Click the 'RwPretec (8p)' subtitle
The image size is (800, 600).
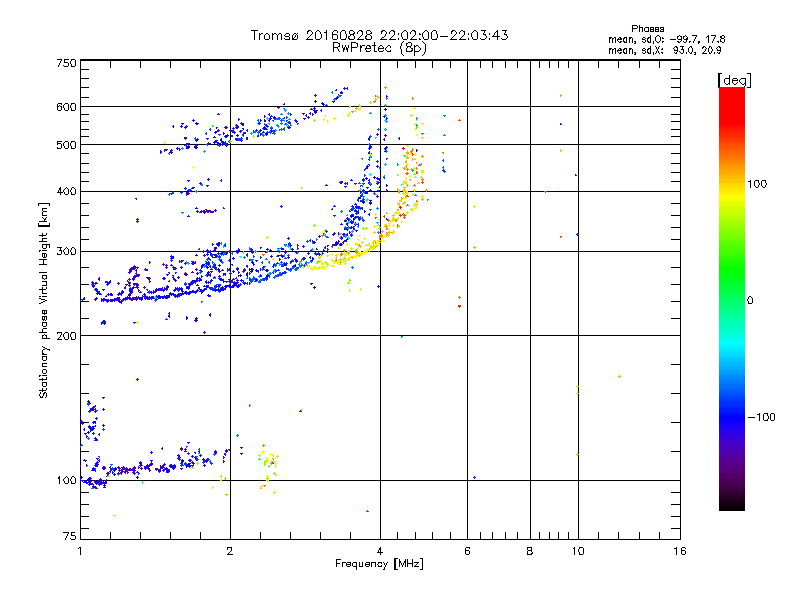coord(379,48)
